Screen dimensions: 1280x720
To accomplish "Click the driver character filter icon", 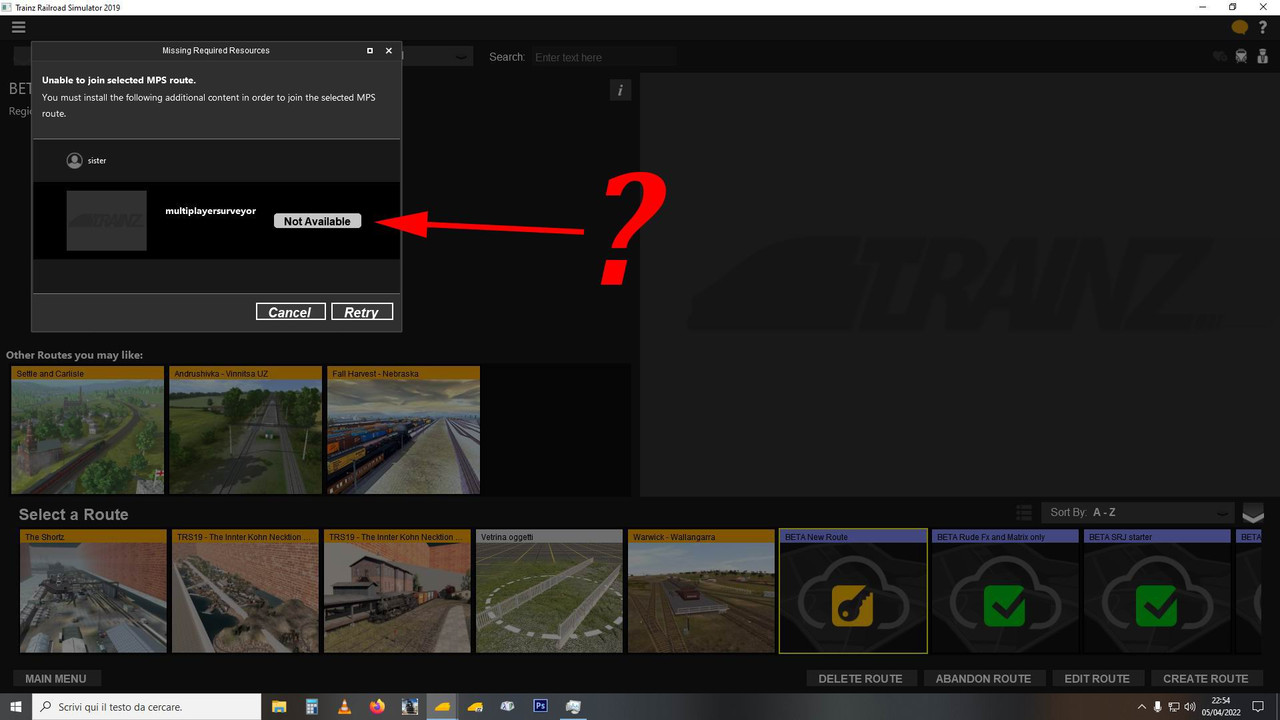I will [1262, 57].
